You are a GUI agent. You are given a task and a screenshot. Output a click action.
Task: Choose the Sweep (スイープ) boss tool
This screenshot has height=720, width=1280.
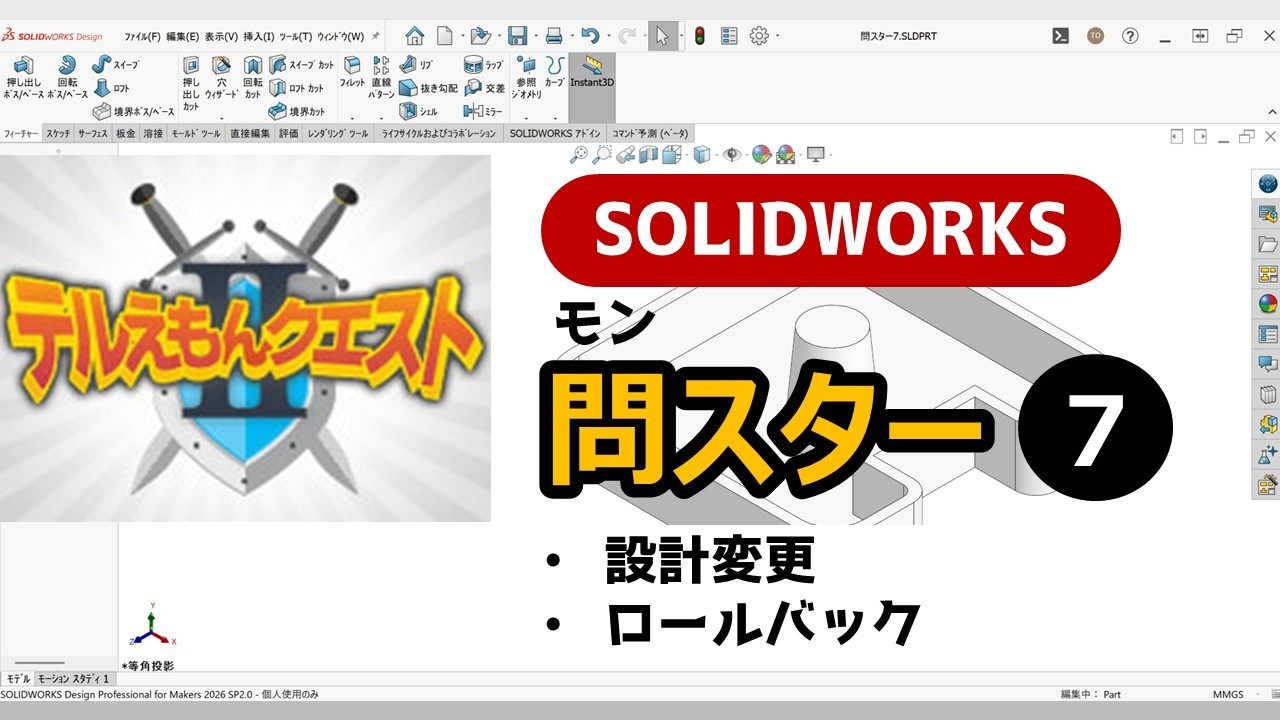[x=116, y=64]
